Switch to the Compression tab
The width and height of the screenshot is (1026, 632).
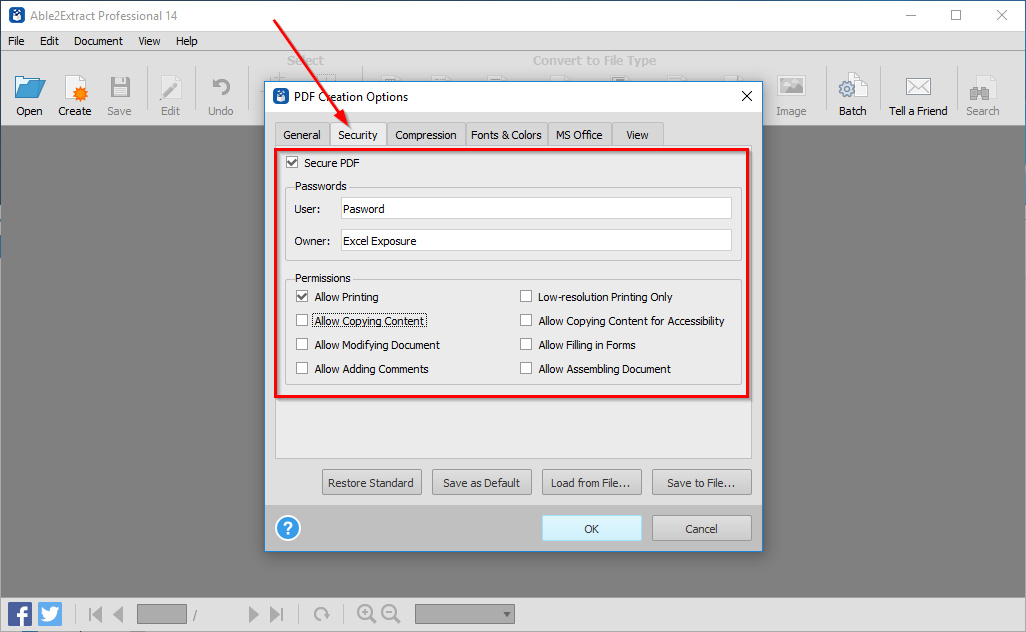click(426, 135)
